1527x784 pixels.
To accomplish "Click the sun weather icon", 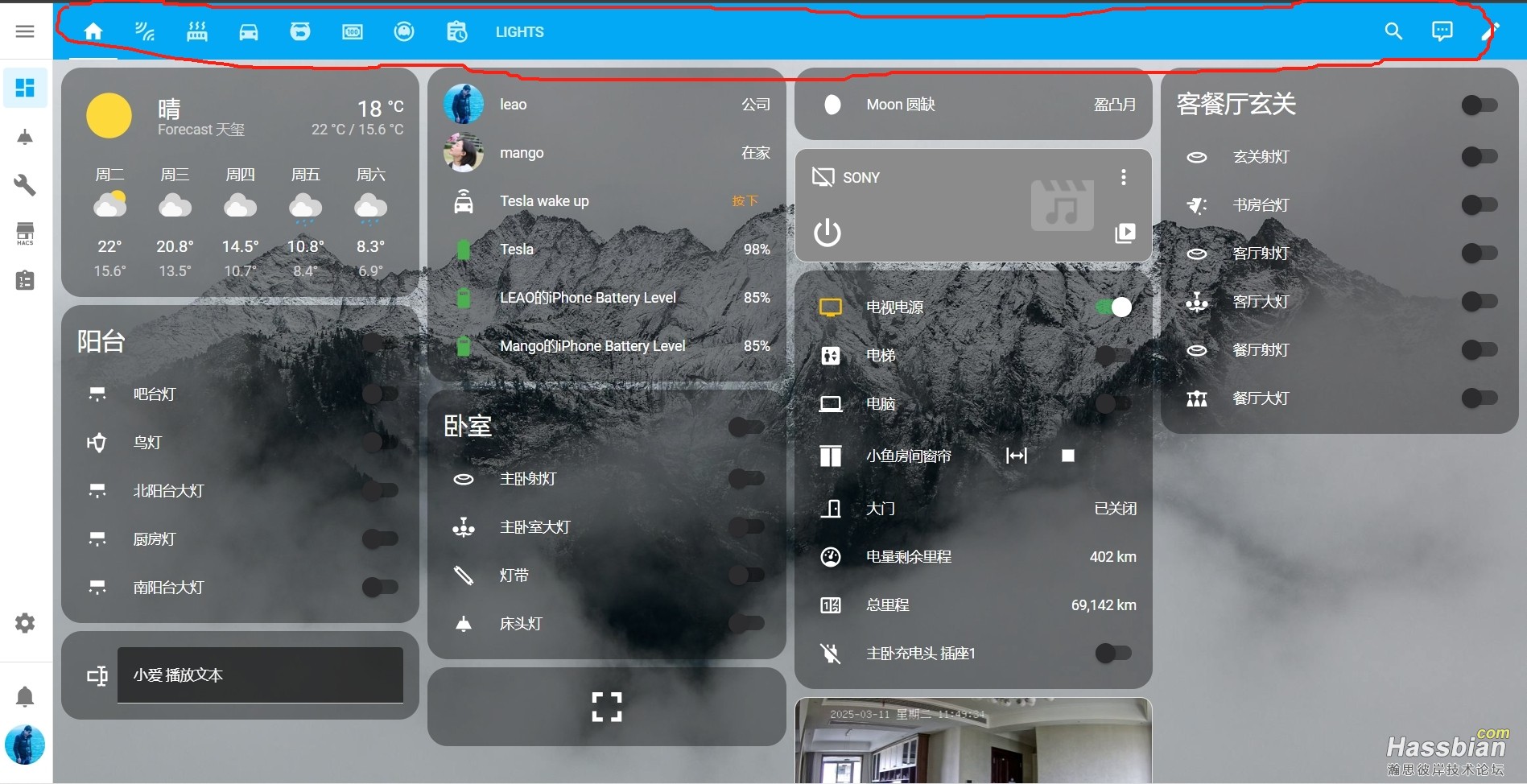I will 109,116.
